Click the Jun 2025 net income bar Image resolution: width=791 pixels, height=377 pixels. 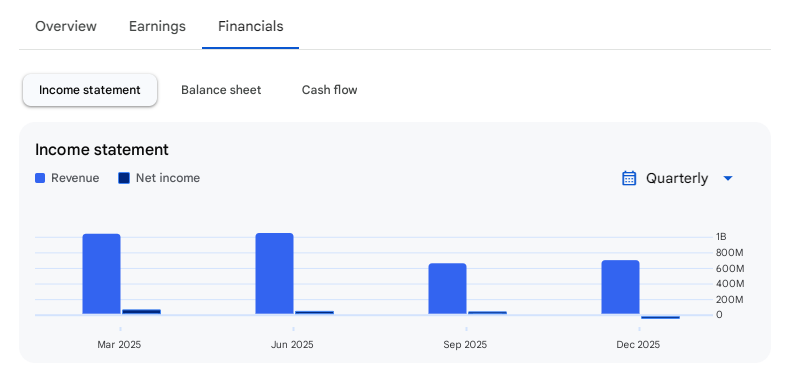point(314,313)
